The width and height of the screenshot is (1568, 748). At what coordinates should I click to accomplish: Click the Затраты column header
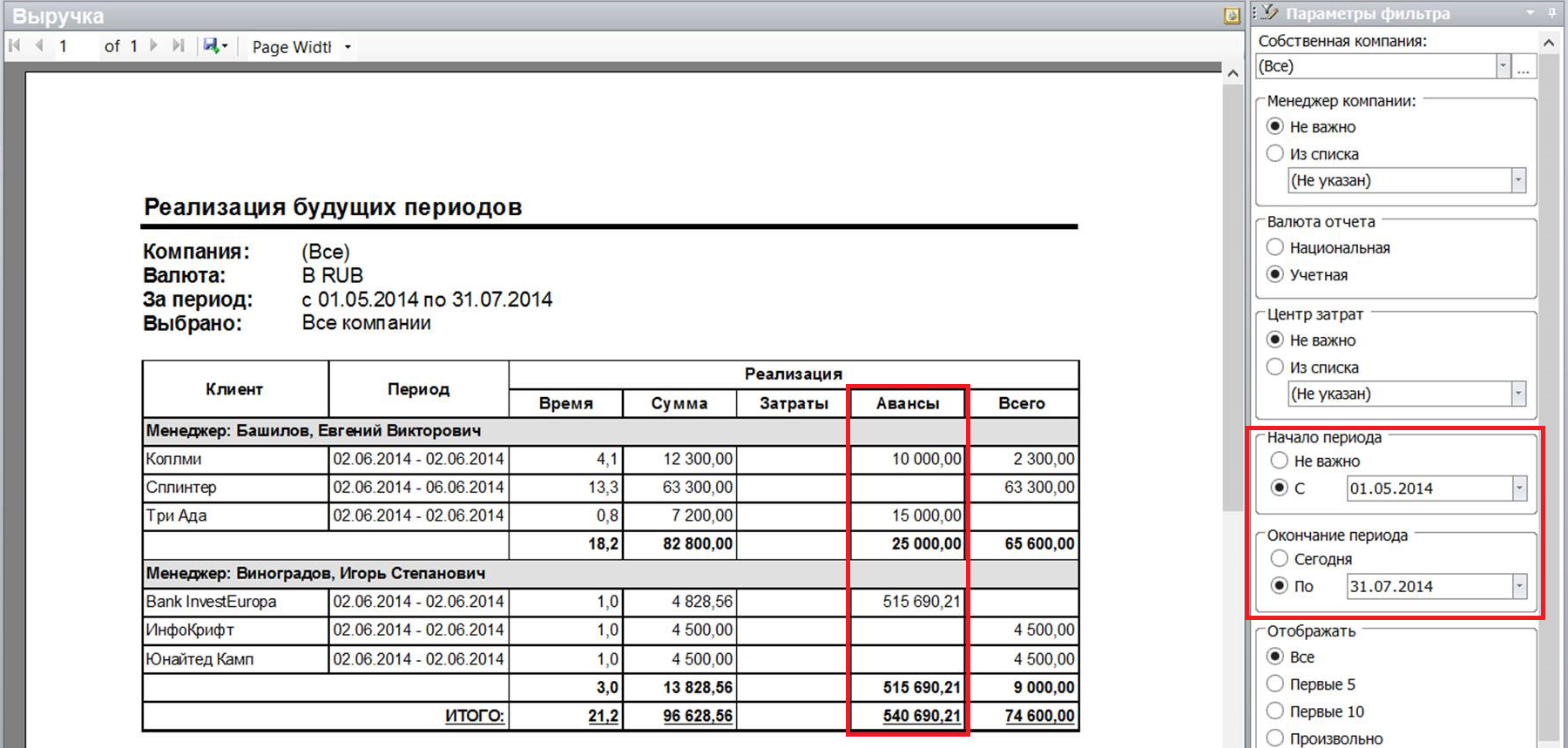coord(794,403)
